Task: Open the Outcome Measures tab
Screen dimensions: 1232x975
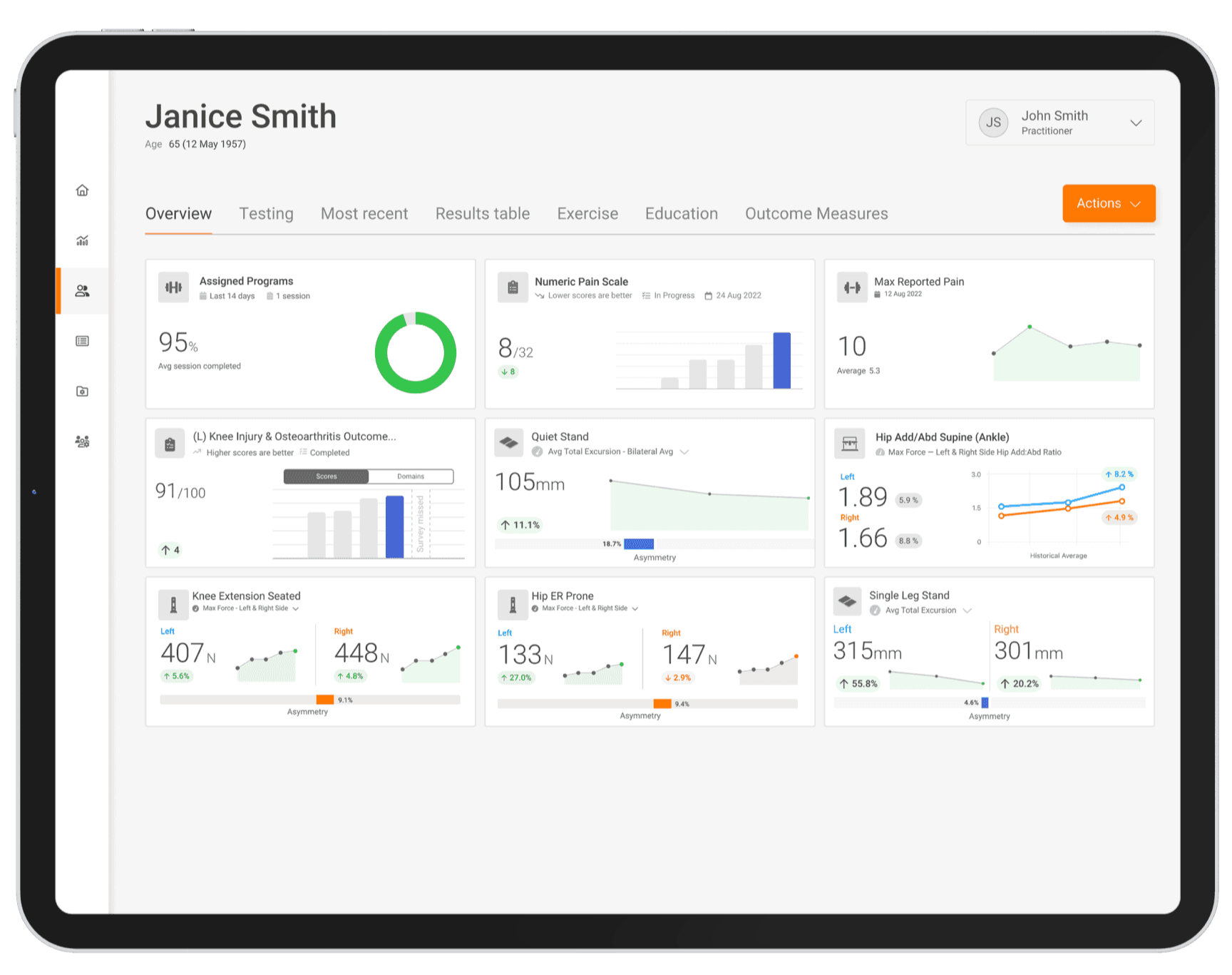Action: 816,214
